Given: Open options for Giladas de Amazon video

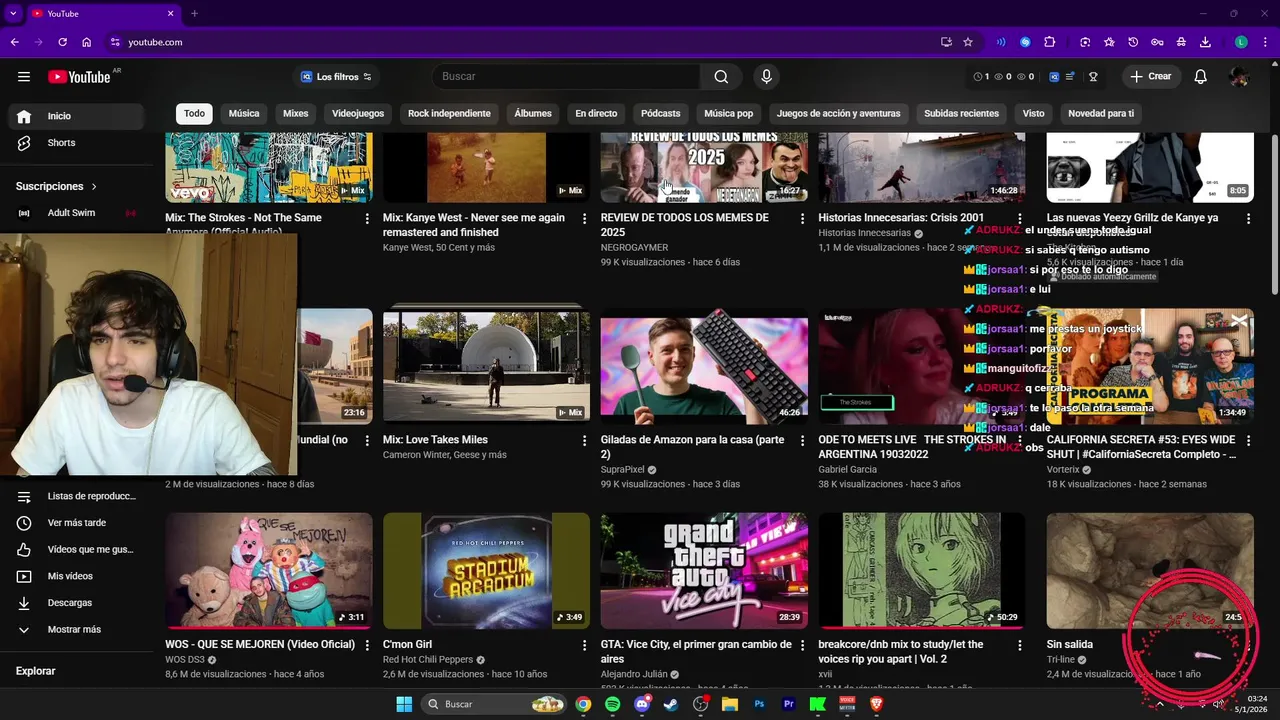Looking at the screenshot, I should coord(802,440).
